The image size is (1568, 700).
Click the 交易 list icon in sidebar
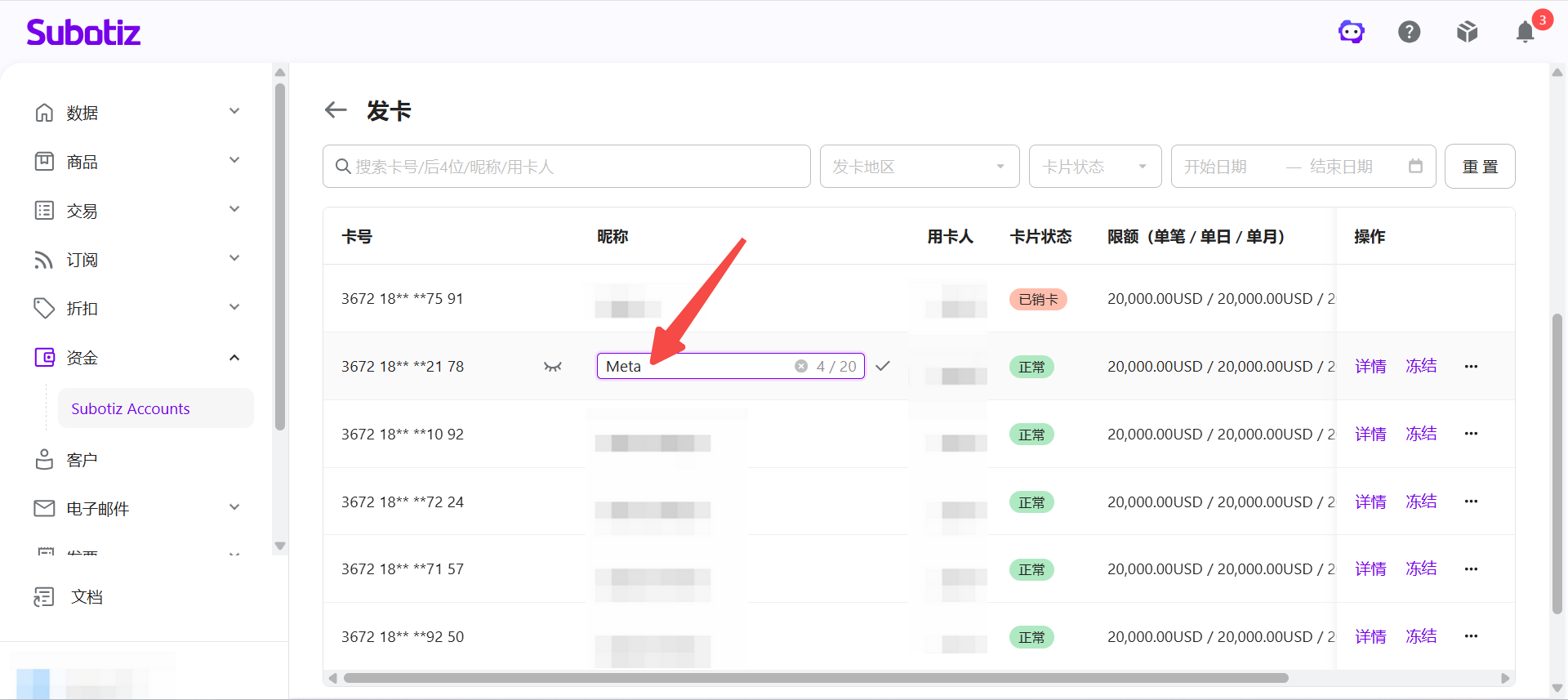pyautogui.click(x=44, y=211)
